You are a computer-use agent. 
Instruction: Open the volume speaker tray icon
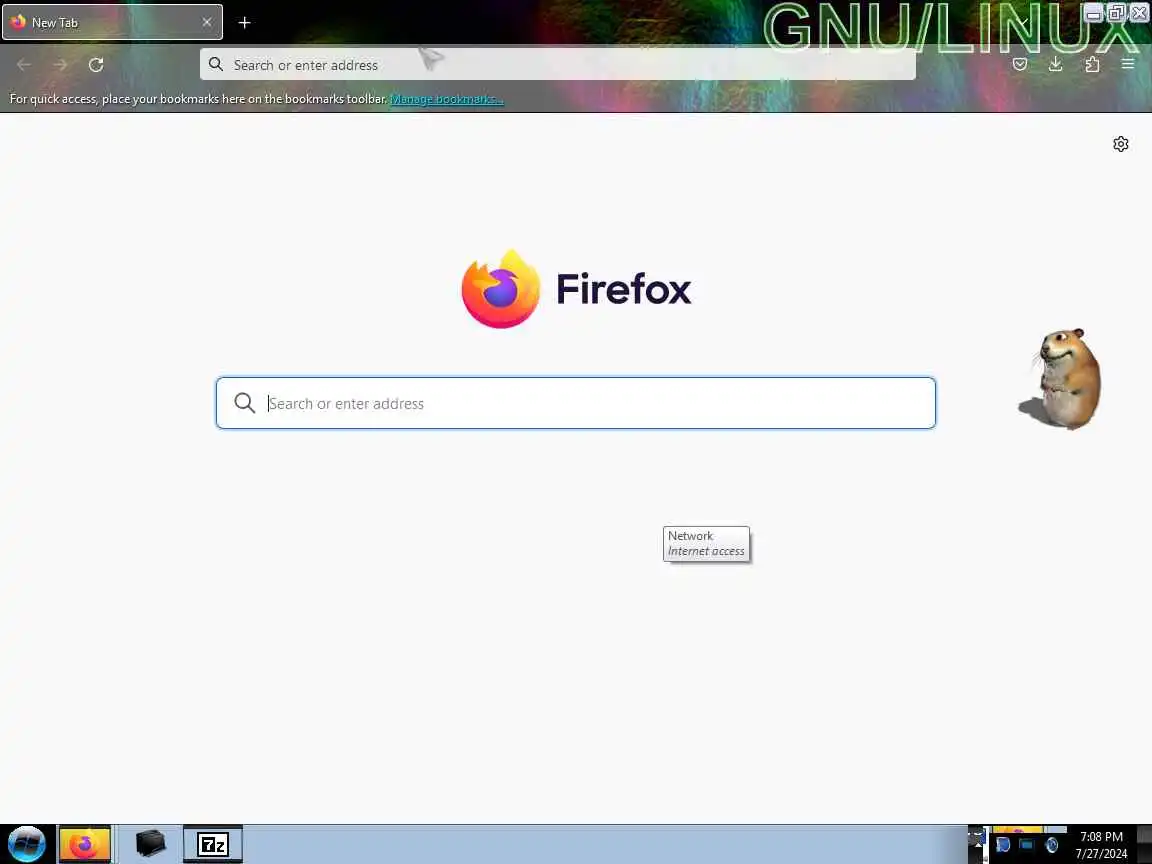(1051, 845)
